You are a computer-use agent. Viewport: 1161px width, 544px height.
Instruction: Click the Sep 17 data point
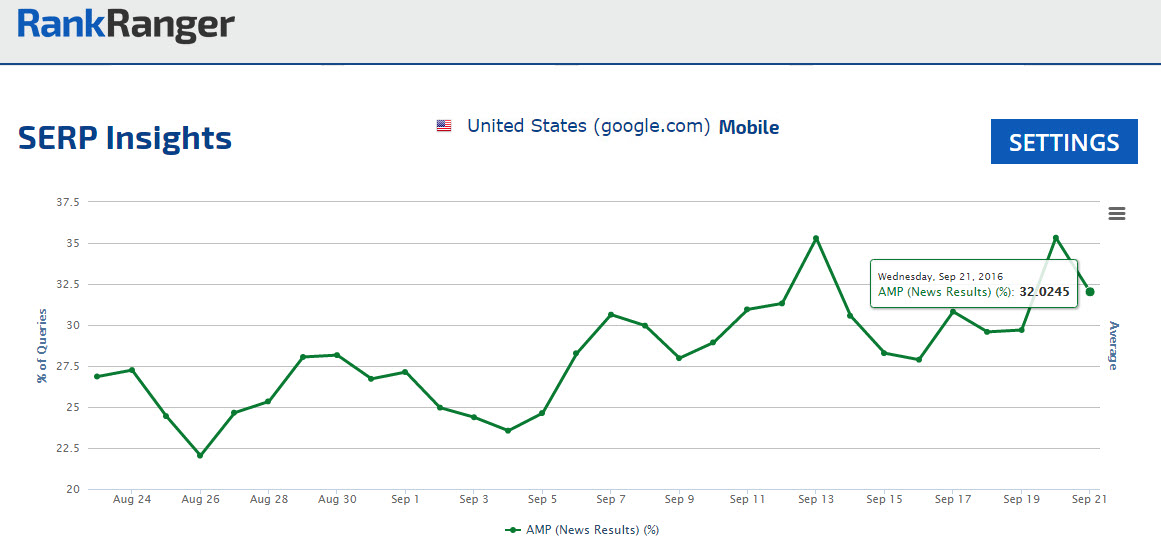pyautogui.click(x=952, y=312)
